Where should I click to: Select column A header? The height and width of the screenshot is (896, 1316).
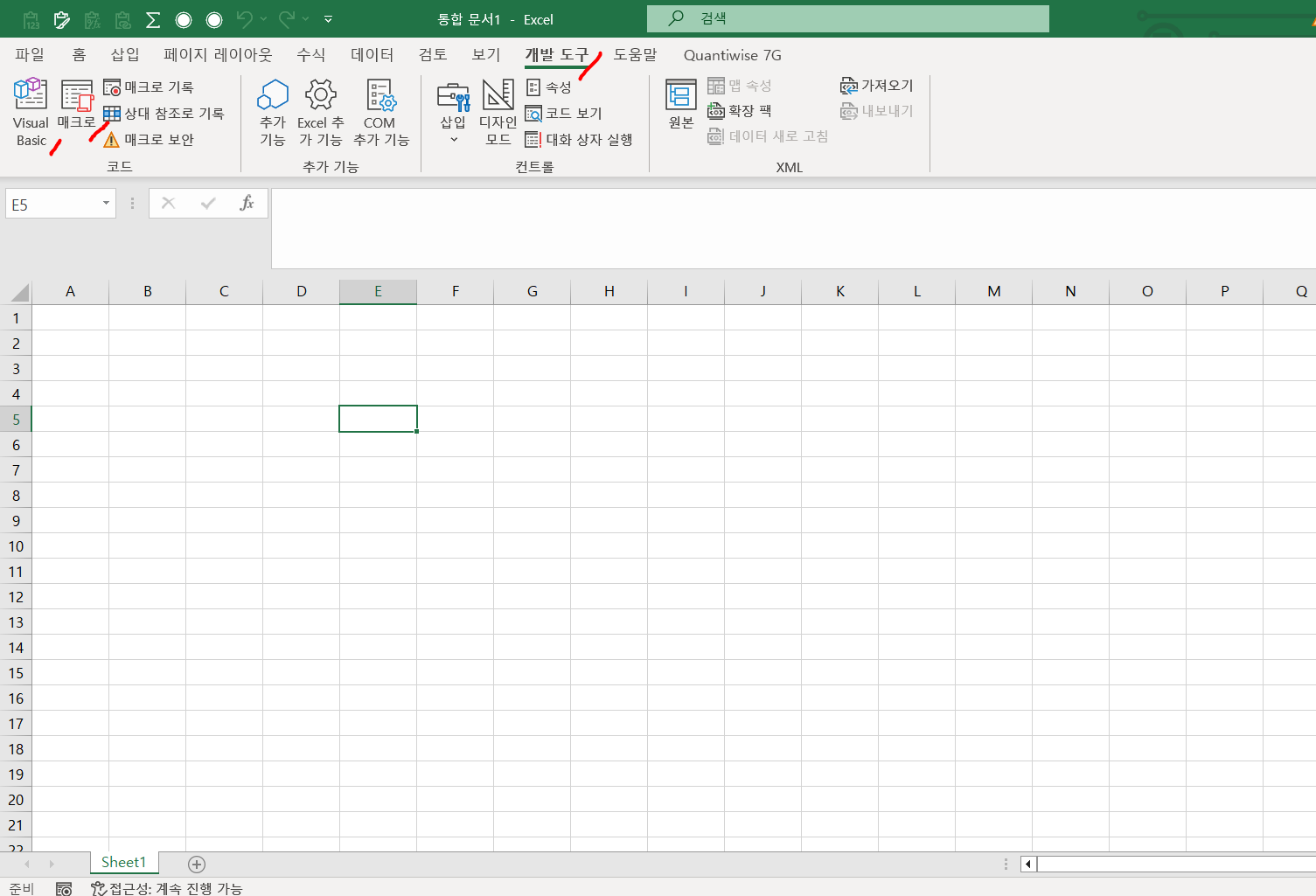(x=71, y=291)
